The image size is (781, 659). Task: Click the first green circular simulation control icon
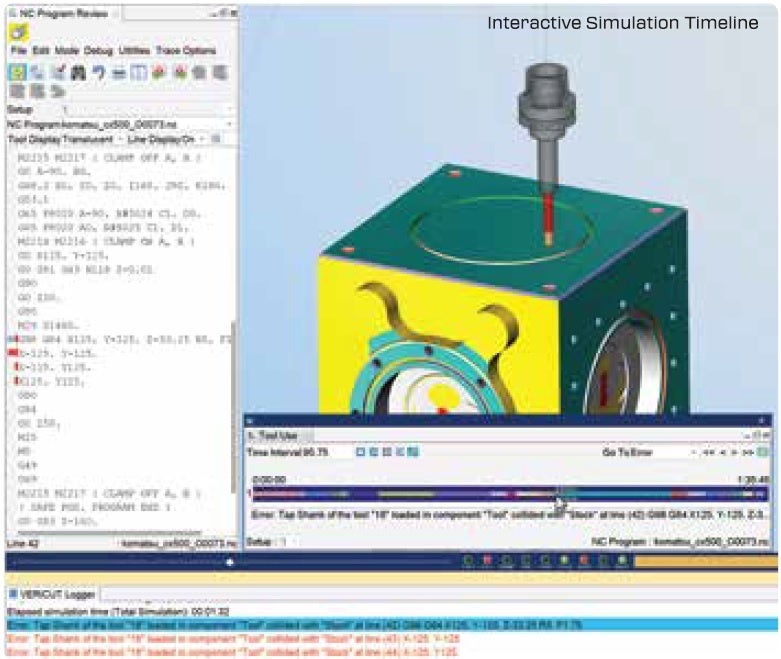[468, 561]
